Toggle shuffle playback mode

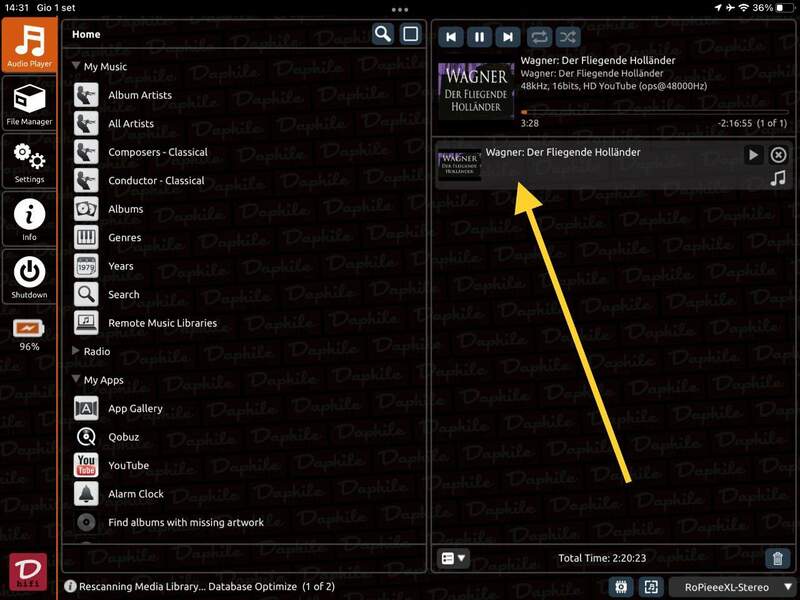pos(568,37)
